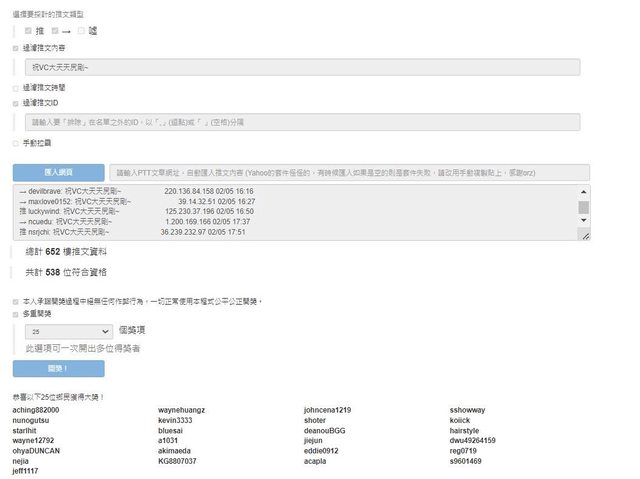
Task: Click the comment content filter text field
Action: pyautogui.click(x=302, y=67)
